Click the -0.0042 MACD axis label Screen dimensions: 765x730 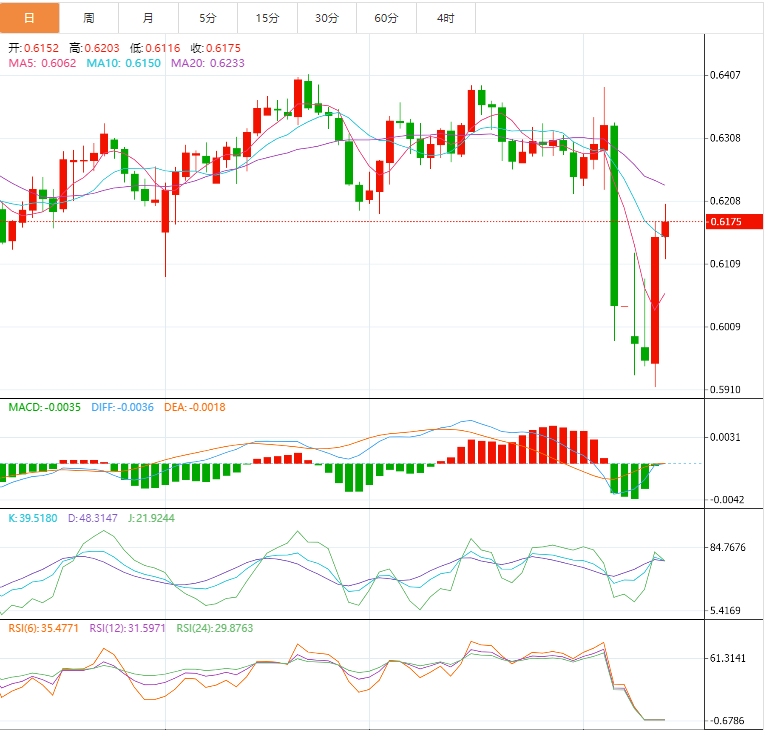(726, 500)
